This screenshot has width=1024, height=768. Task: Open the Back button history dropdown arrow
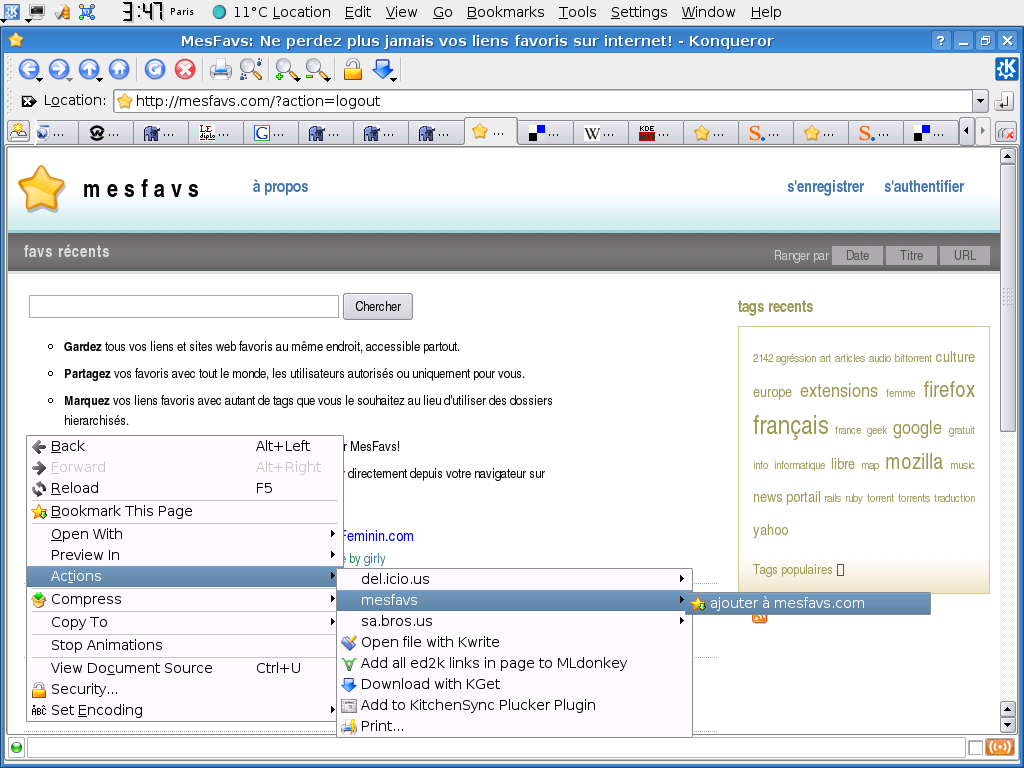(x=40, y=79)
